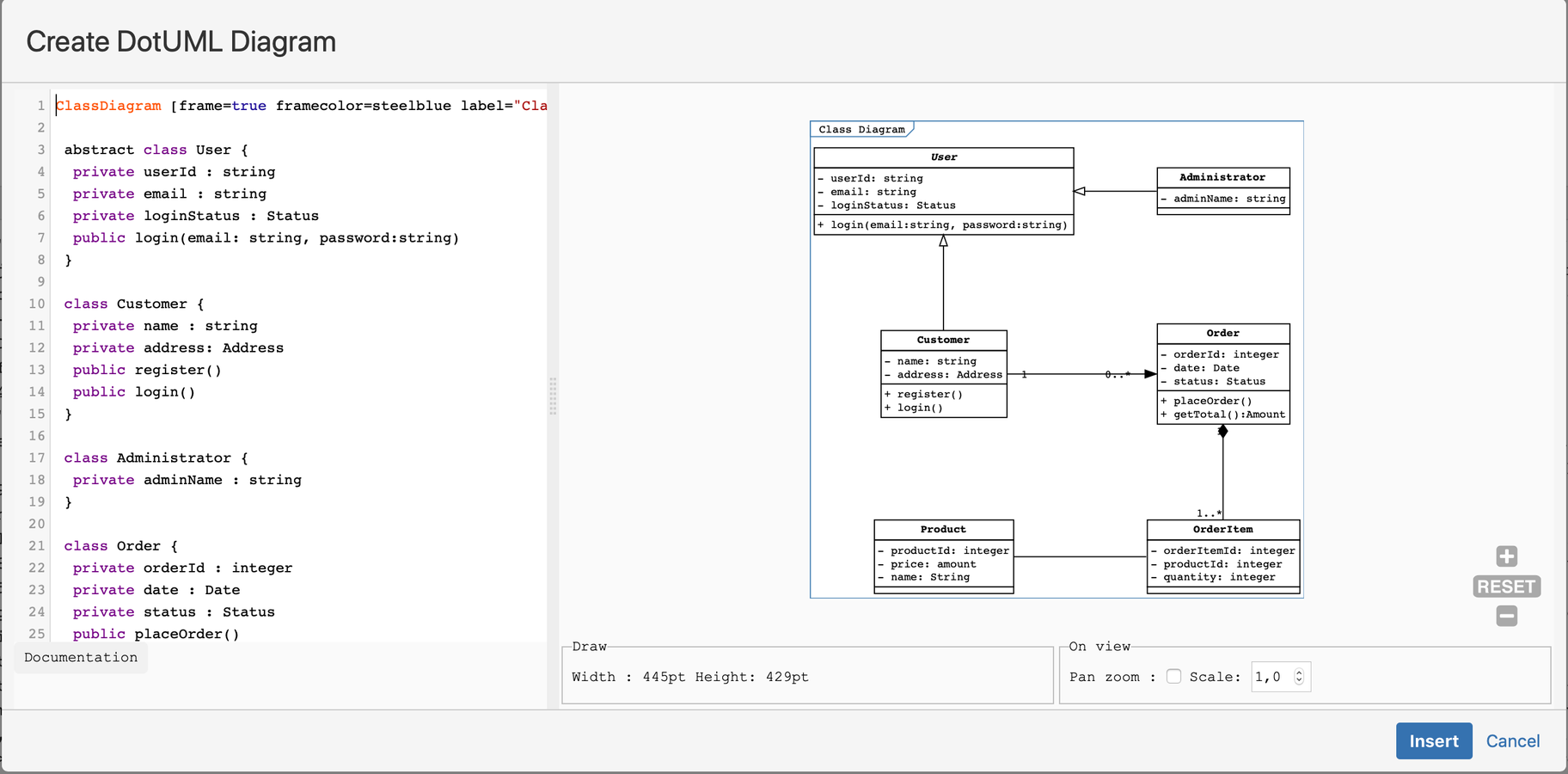Click the OrderItem class title in diagram
1568x774 pixels.
pos(1222,530)
